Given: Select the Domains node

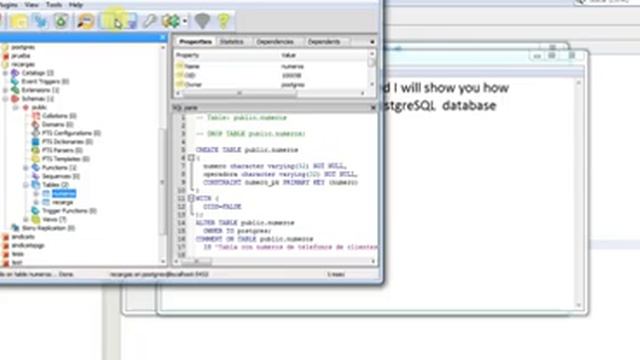Looking at the screenshot, I should (x=58, y=124).
